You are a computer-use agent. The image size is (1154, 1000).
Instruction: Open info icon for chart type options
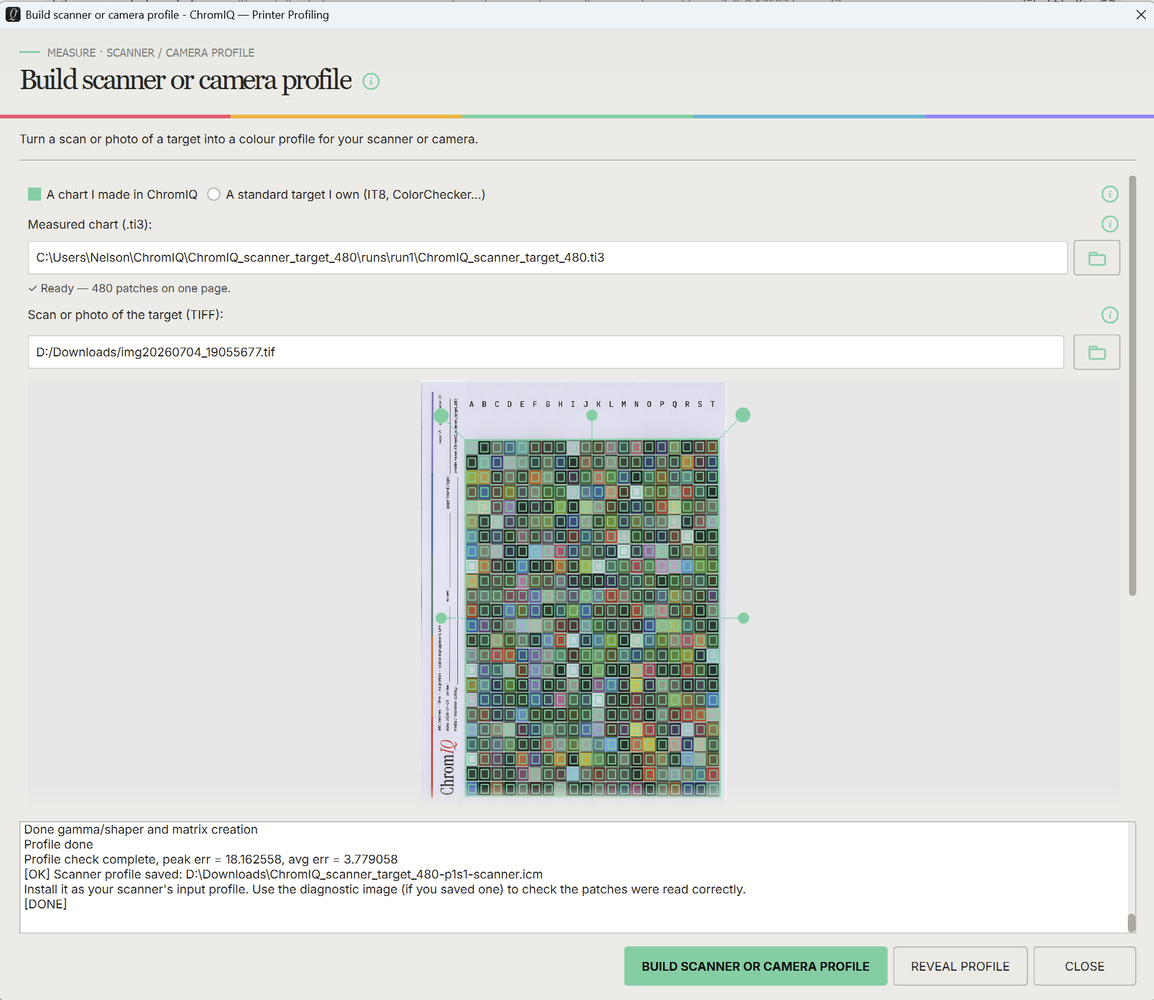pyautogui.click(x=1109, y=194)
